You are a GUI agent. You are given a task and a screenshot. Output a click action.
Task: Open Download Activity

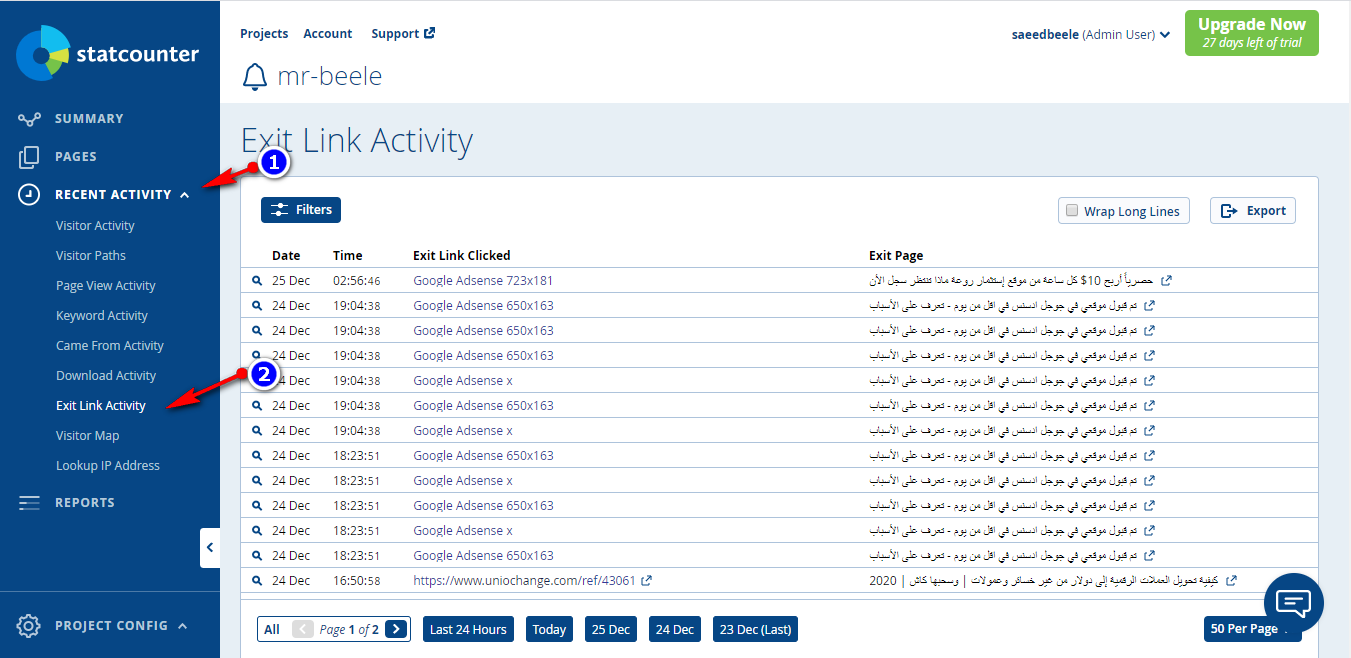pos(106,376)
